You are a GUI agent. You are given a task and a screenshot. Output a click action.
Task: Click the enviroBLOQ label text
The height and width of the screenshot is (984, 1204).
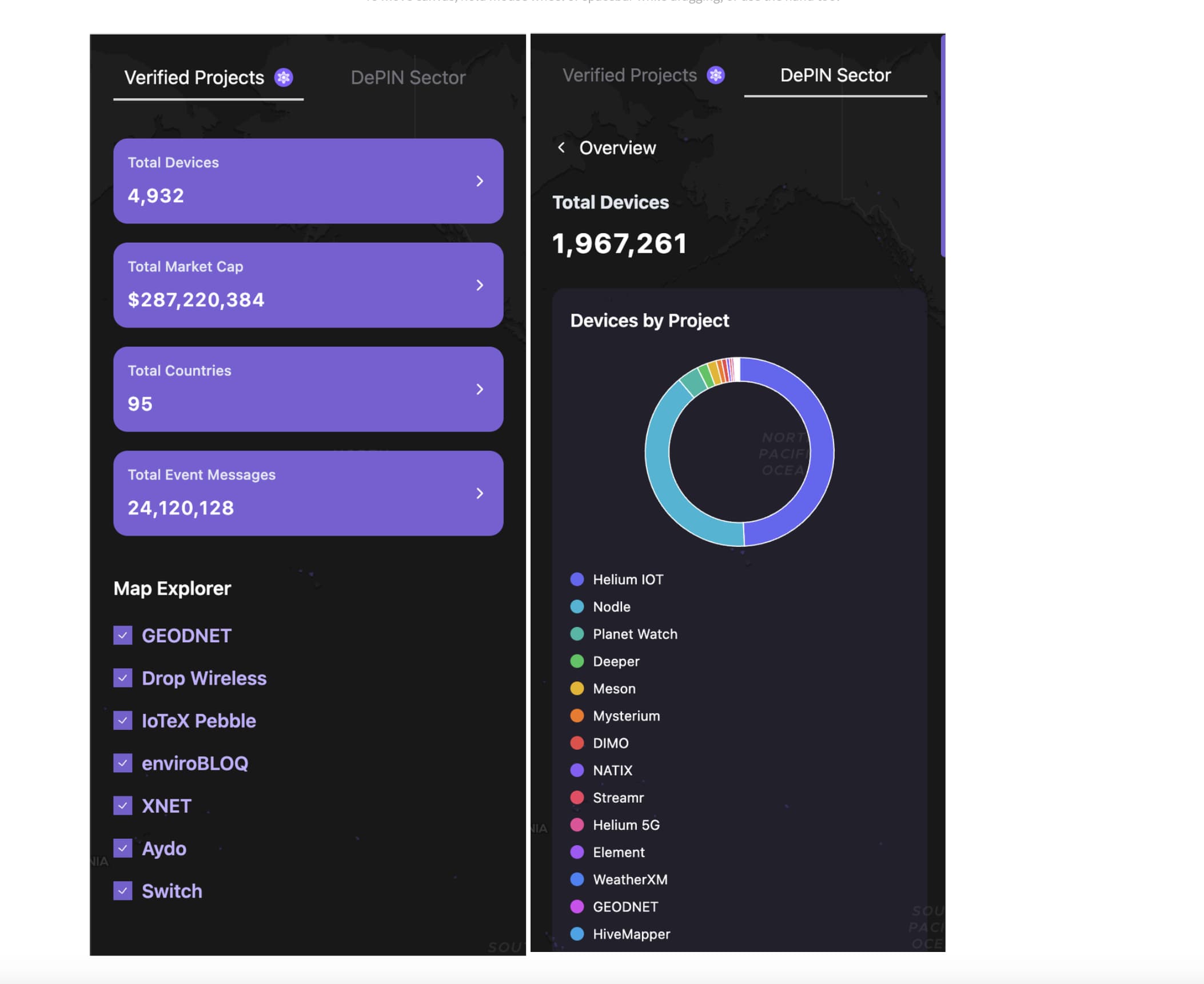tap(194, 763)
